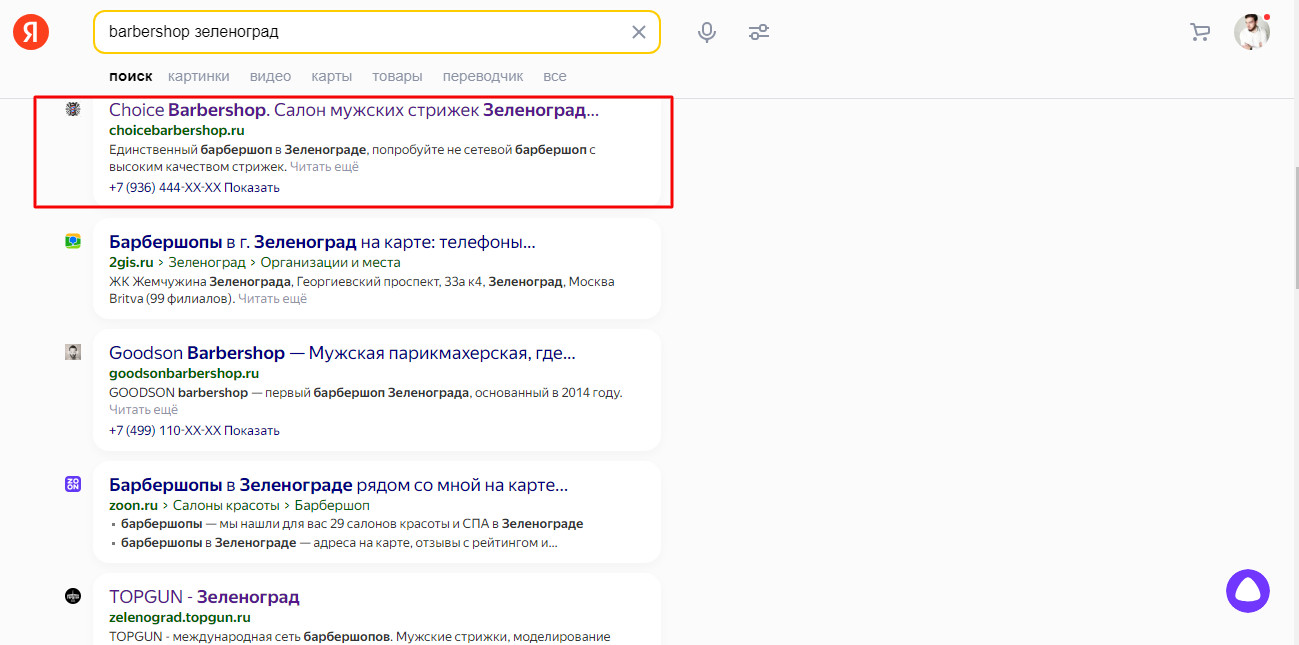Visit the zelenograd.topgun.ru URL link
Screen dimensions: 1299x645
point(180,618)
